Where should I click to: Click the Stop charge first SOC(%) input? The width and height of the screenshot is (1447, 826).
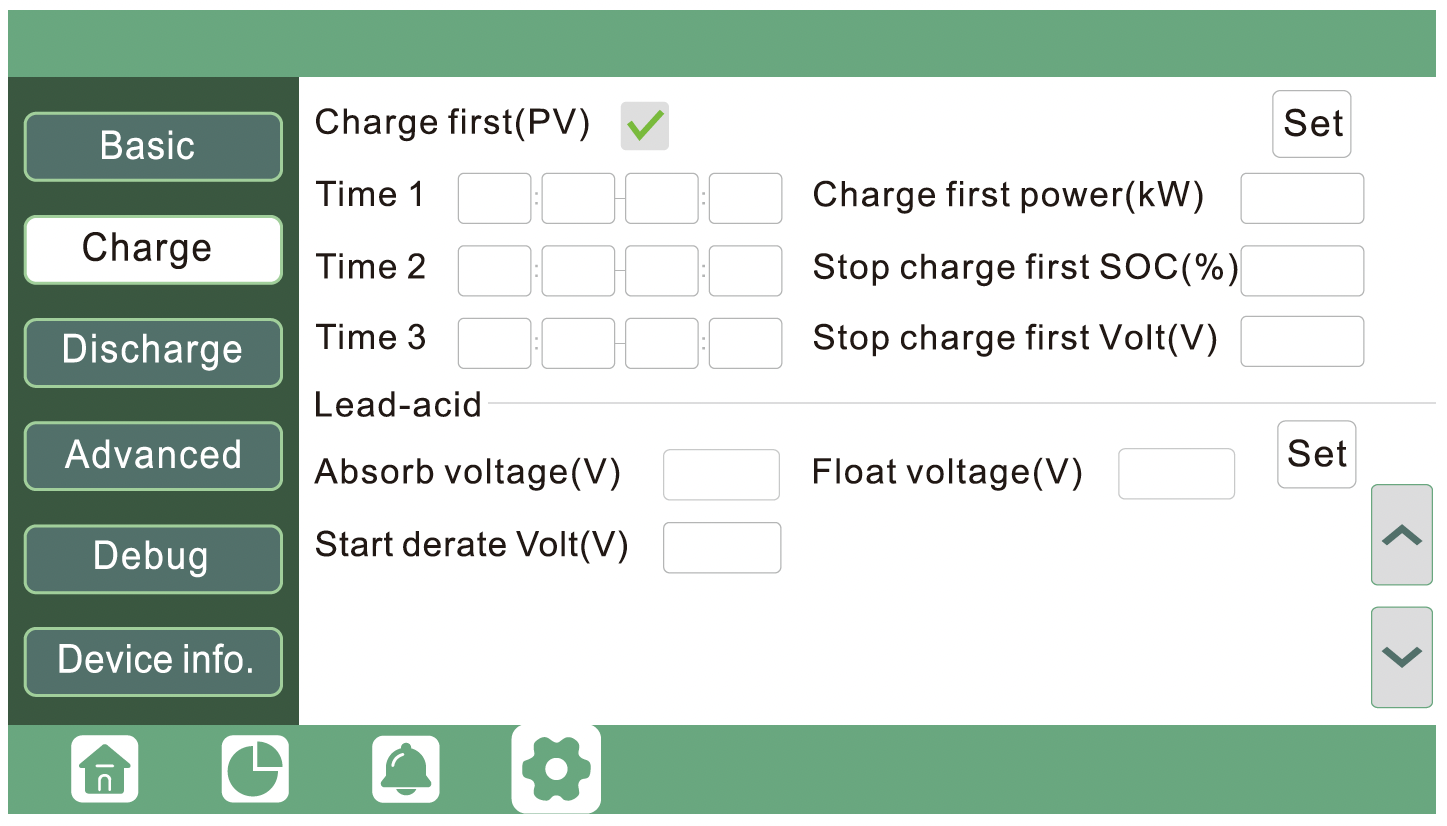pyautogui.click(x=1301, y=271)
